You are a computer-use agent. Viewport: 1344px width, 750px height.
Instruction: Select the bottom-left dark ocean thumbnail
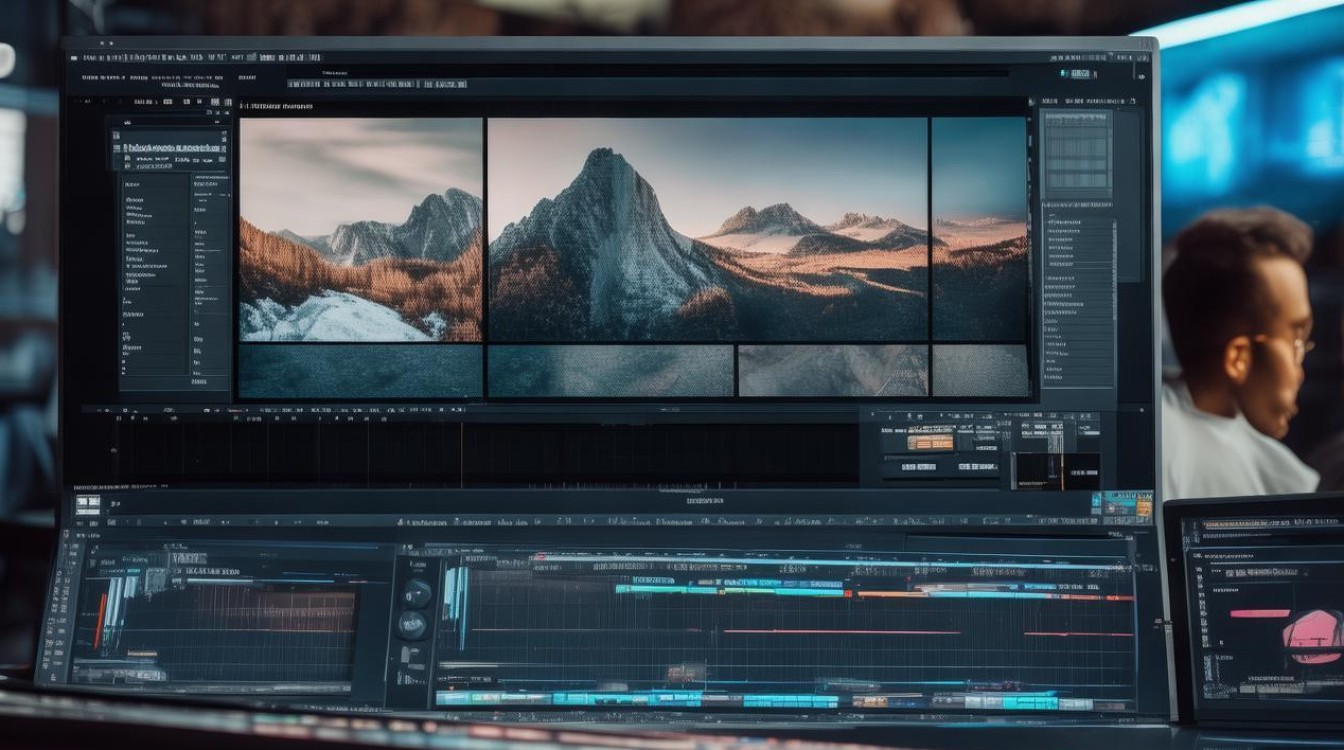click(361, 371)
